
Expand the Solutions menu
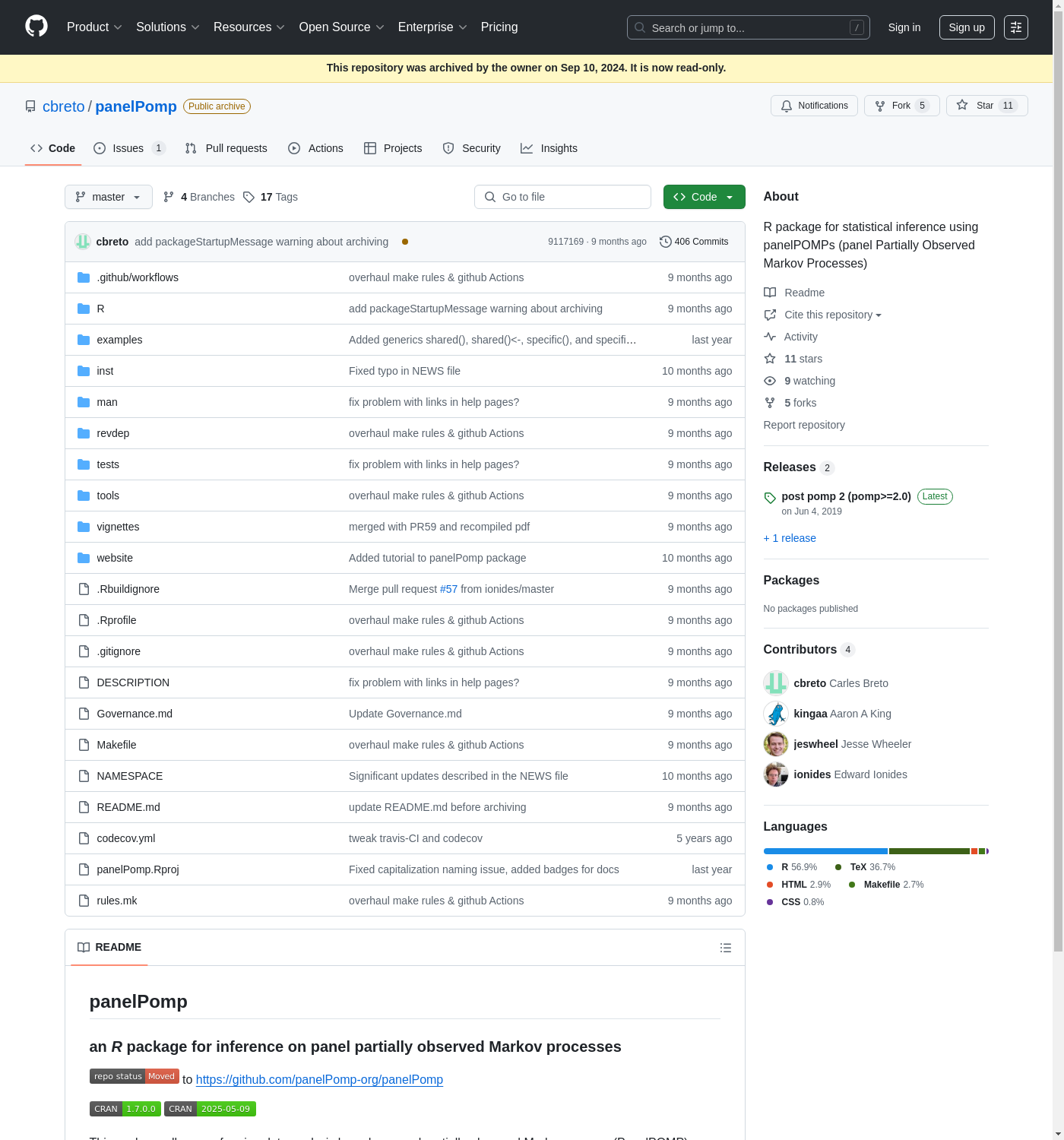(x=168, y=27)
